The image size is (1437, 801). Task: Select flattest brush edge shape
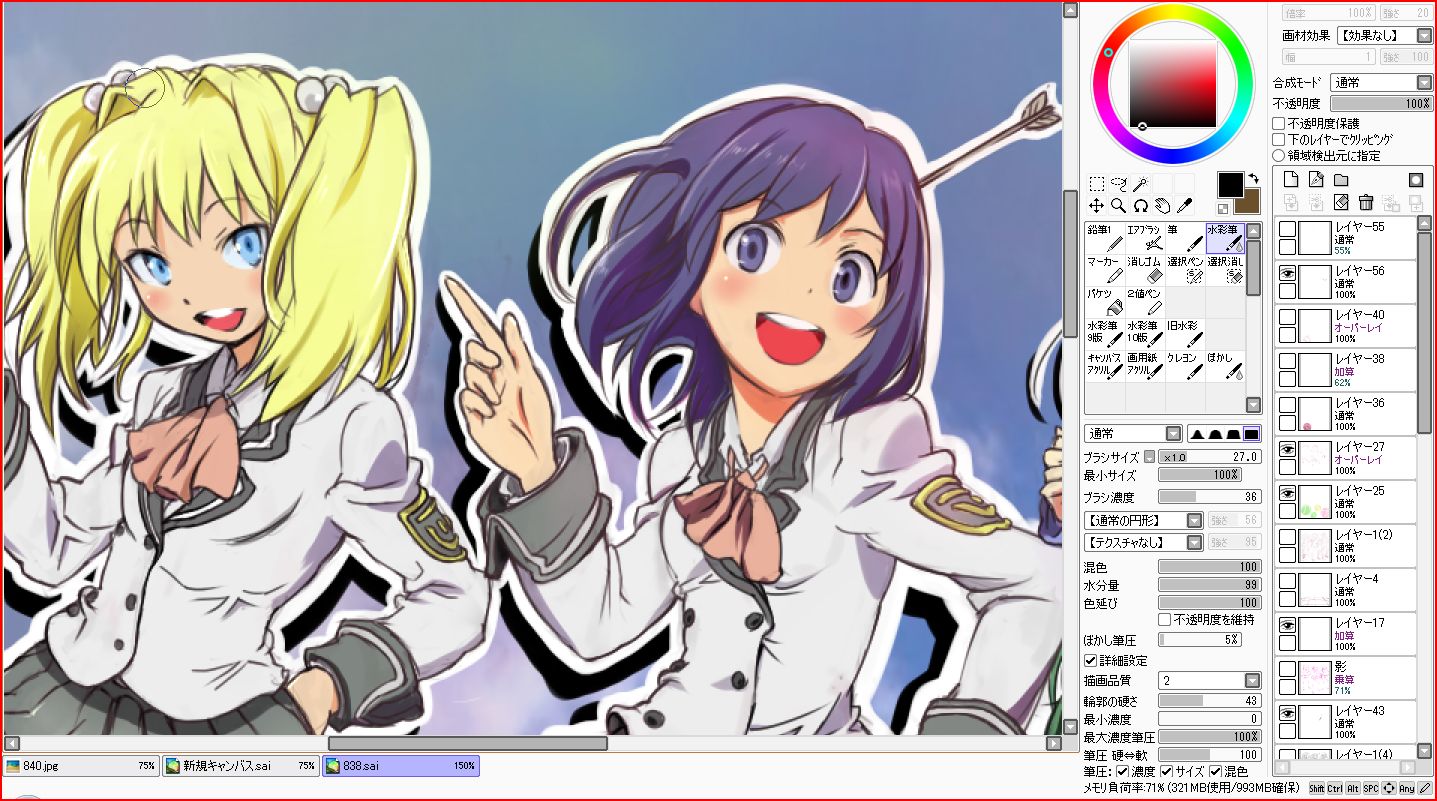pyautogui.click(x=1251, y=434)
